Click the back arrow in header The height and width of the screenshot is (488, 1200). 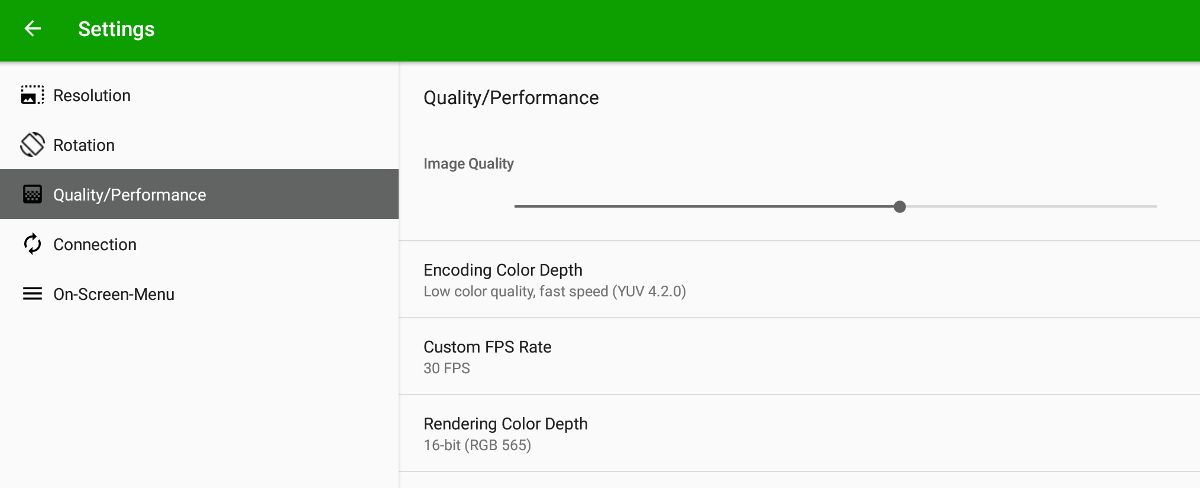click(33, 29)
